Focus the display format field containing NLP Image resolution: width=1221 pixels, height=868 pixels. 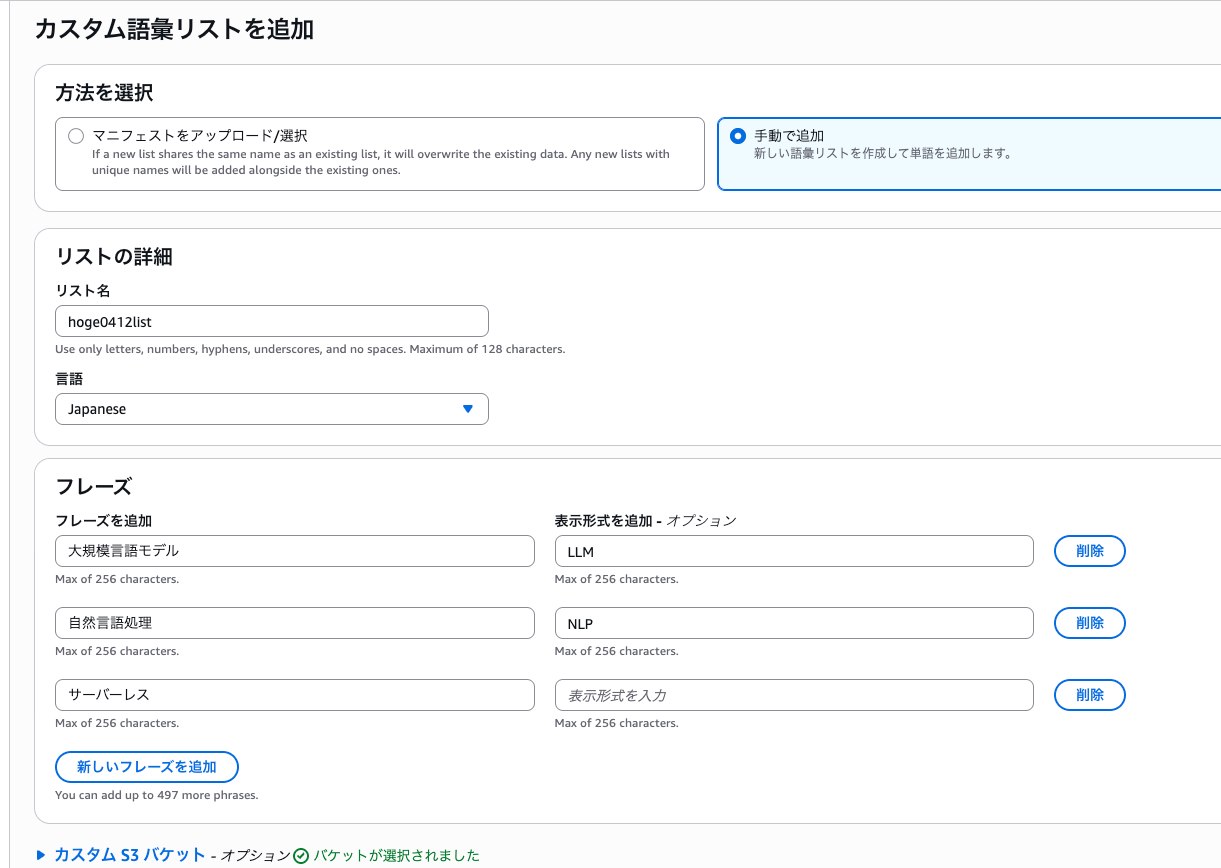793,623
